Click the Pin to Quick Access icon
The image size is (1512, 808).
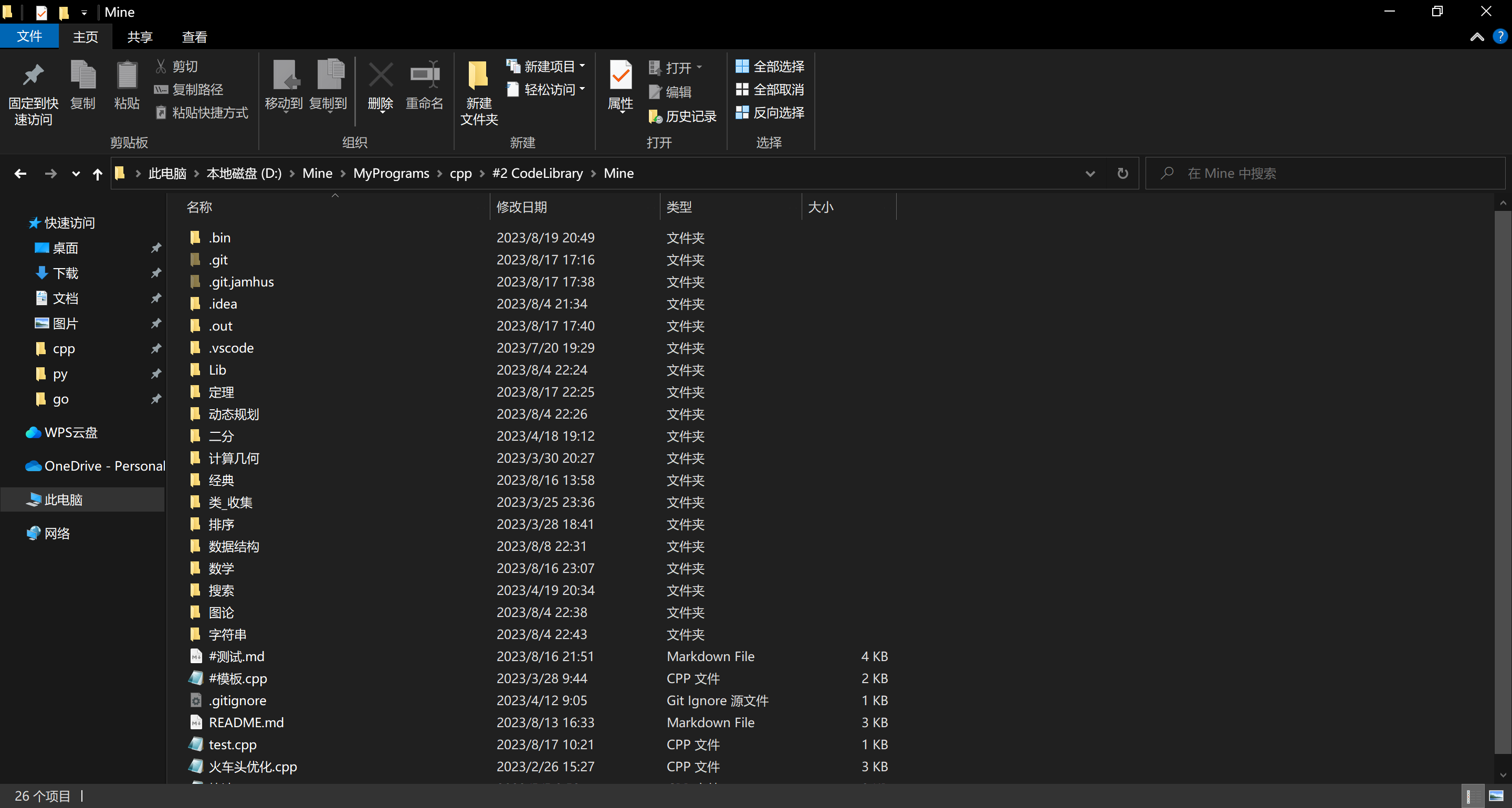coord(33,76)
